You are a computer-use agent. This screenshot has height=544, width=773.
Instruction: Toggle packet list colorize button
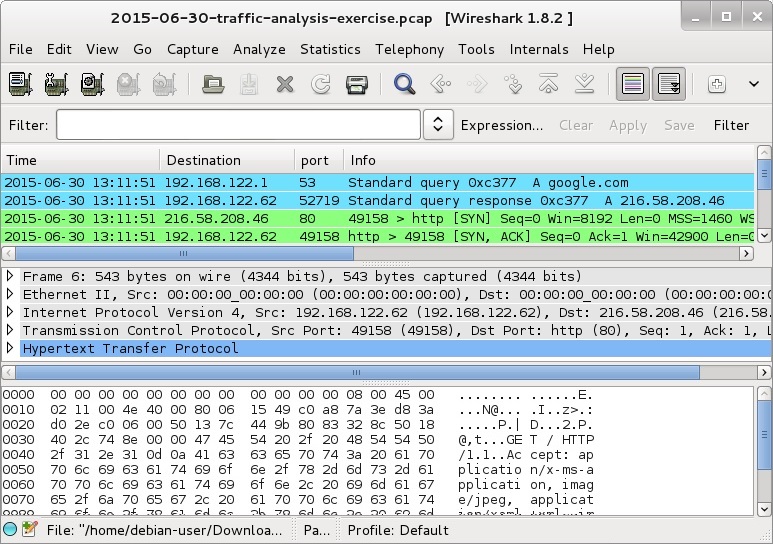click(632, 83)
